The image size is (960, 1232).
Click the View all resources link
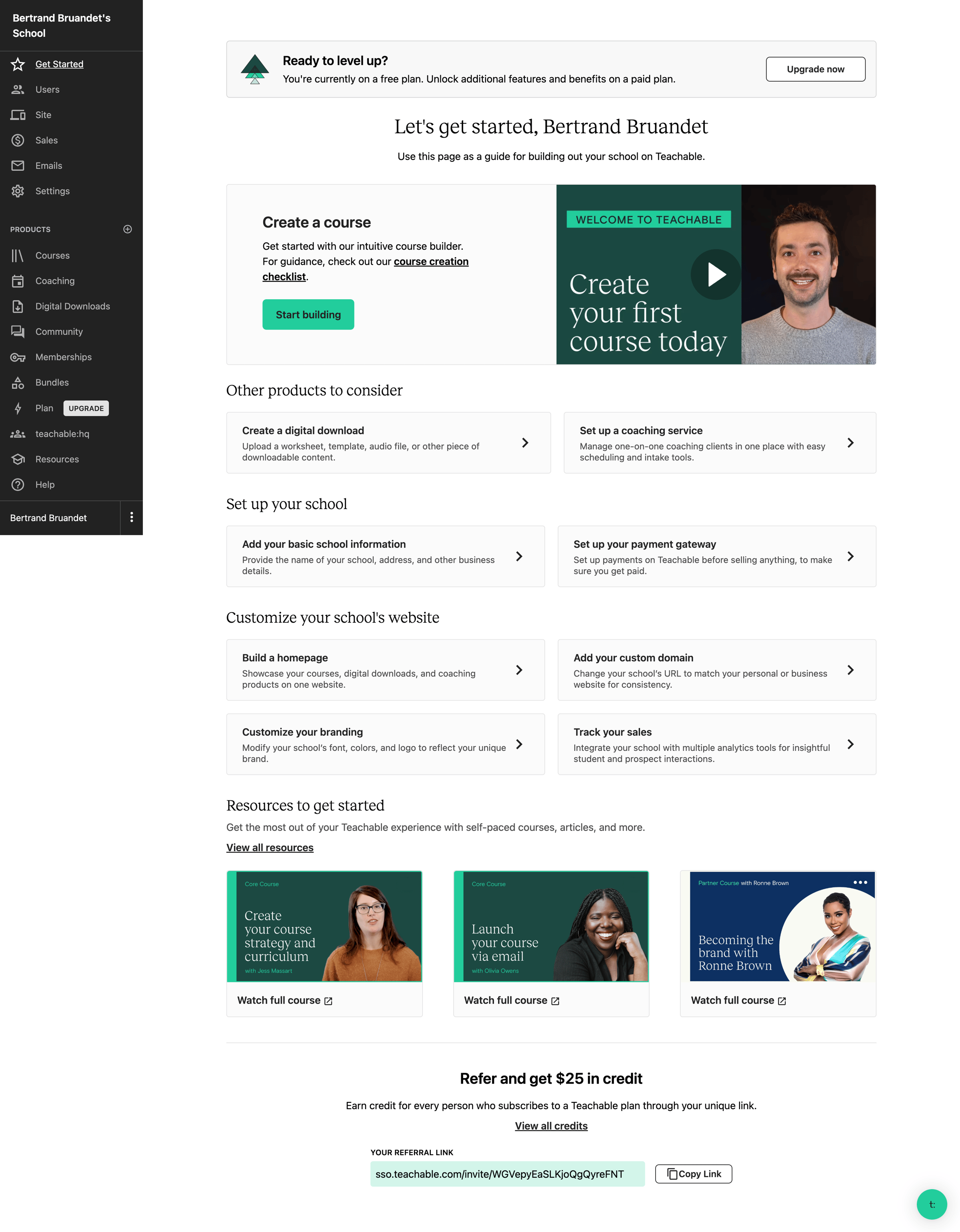coord(270,847)
